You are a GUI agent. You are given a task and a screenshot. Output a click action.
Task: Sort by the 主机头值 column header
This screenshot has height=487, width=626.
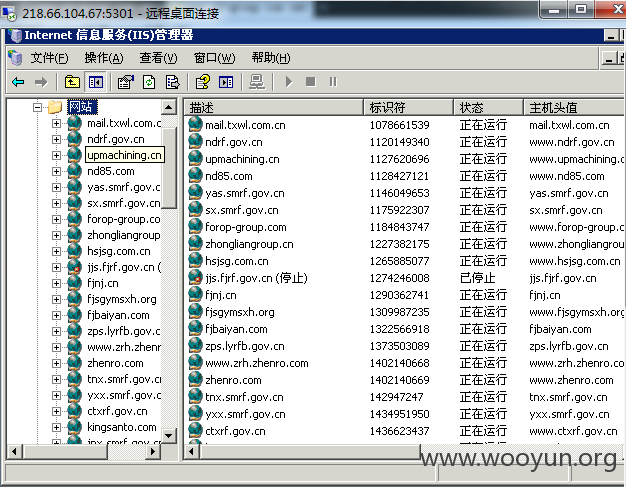pyautogui.click(x=574, y=107)
